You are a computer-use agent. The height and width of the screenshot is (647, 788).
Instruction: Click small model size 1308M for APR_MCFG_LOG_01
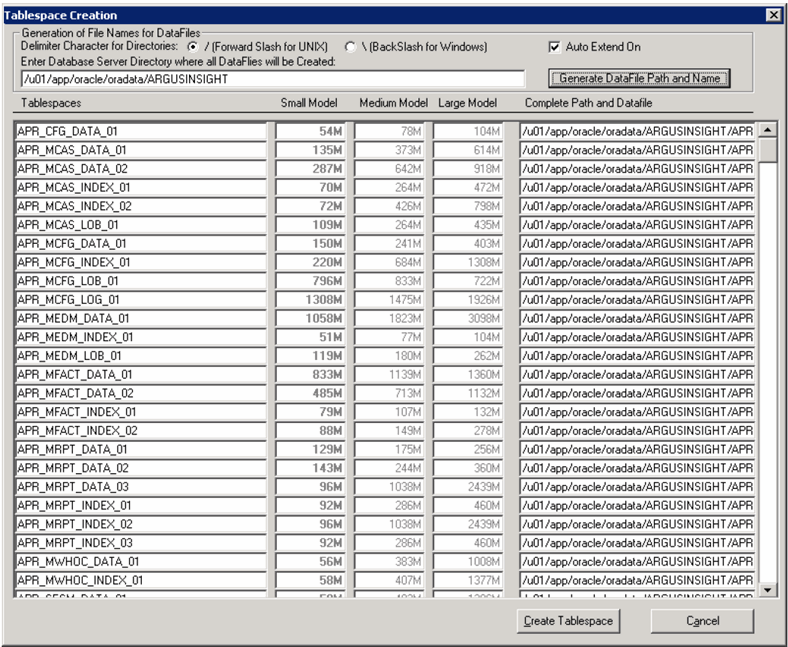tap(310, 300)
